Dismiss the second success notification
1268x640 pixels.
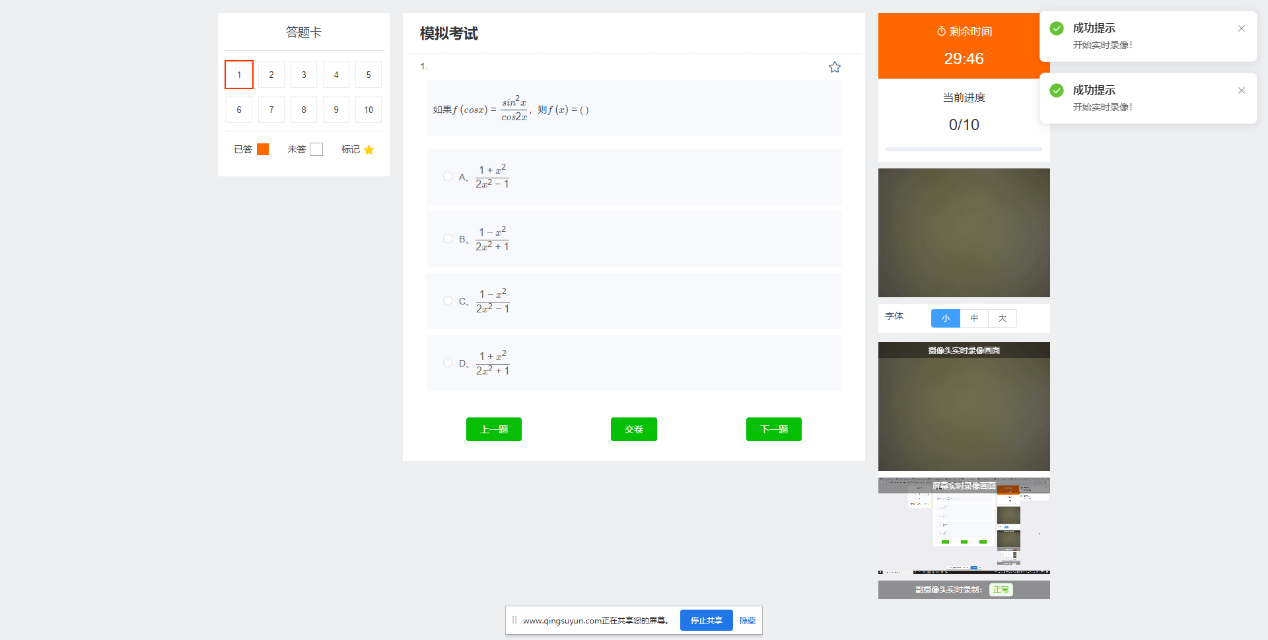[1241, 90]
